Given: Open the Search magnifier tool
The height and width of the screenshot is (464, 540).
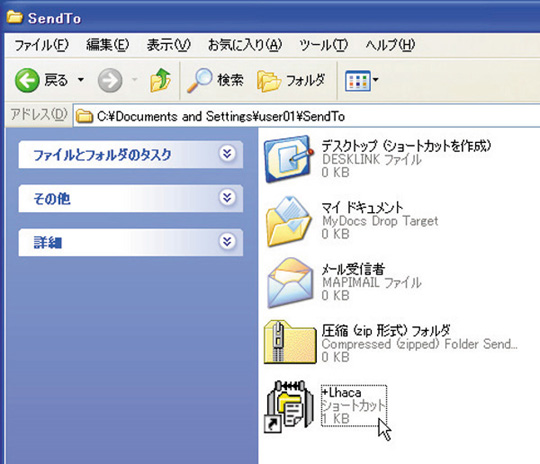Looking at the screenshot, I should click(x=199, y=80).
